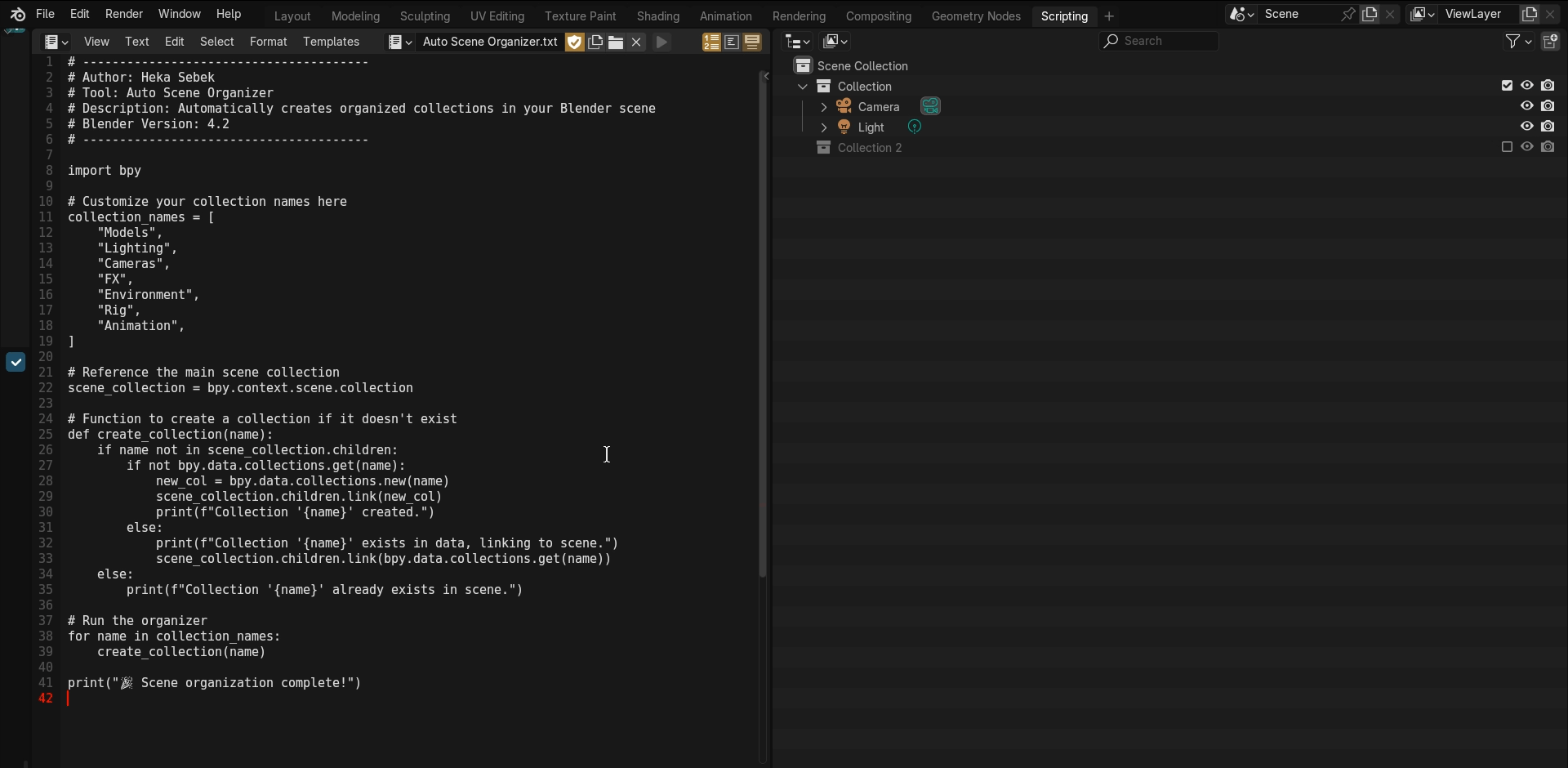The image size is (1568, 768).
Task: Disable Collection in renders camera icon
Action: 1548,85
